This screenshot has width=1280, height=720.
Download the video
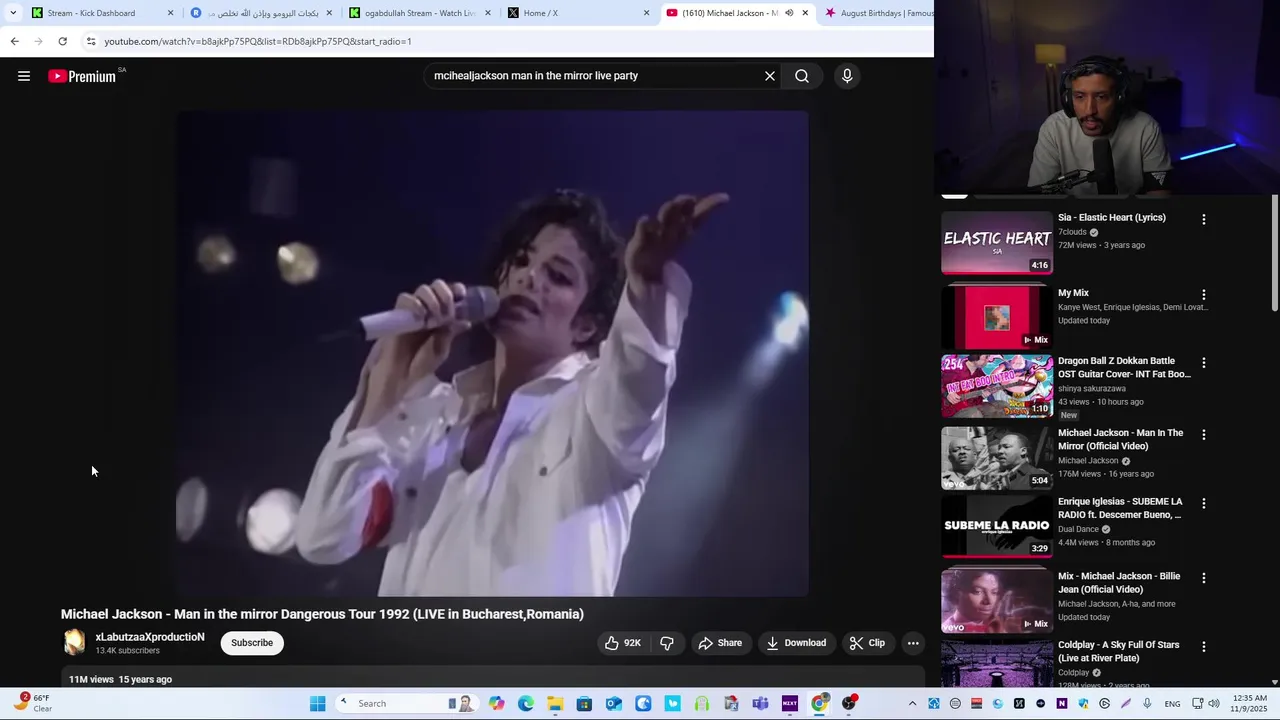796,643
